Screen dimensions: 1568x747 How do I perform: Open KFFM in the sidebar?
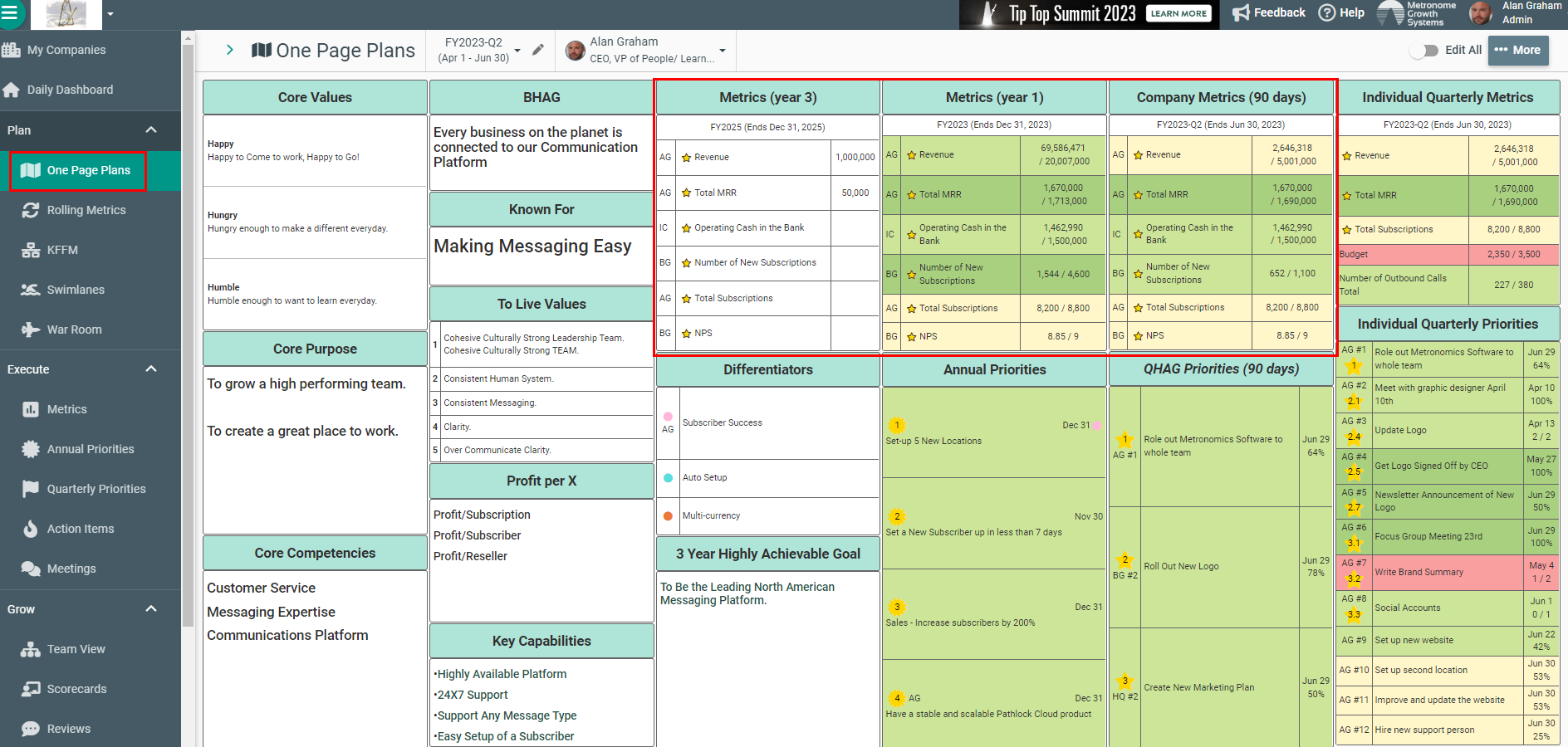[62, 250]
